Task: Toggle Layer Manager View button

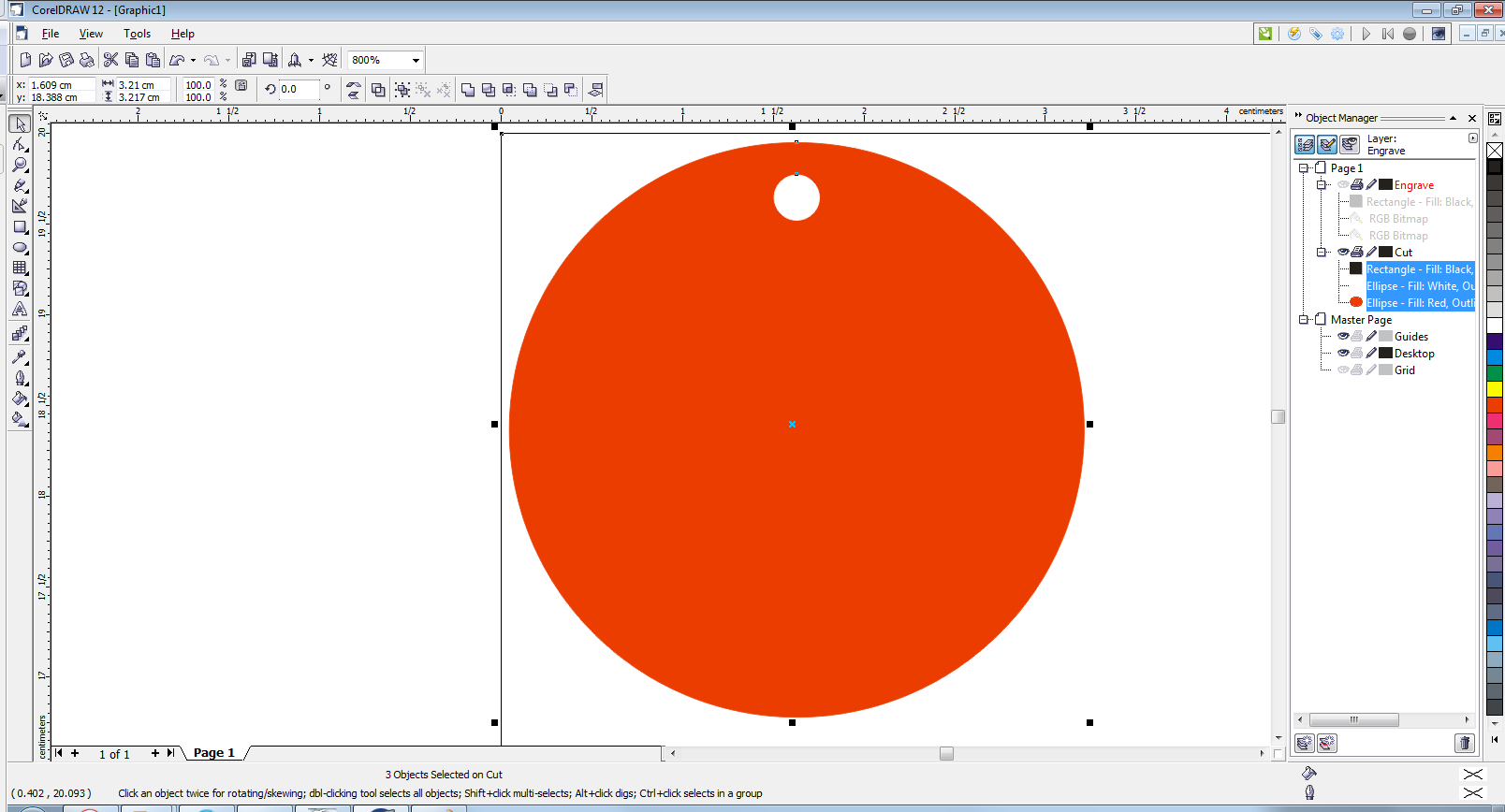Action: coord(1350,144)
